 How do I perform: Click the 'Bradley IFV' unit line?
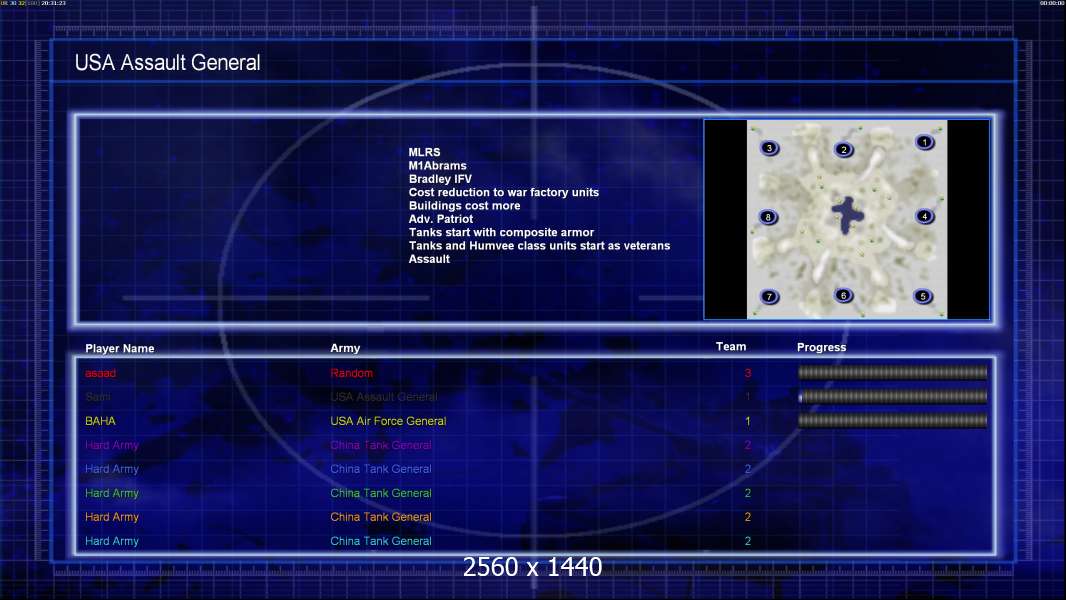440,179
